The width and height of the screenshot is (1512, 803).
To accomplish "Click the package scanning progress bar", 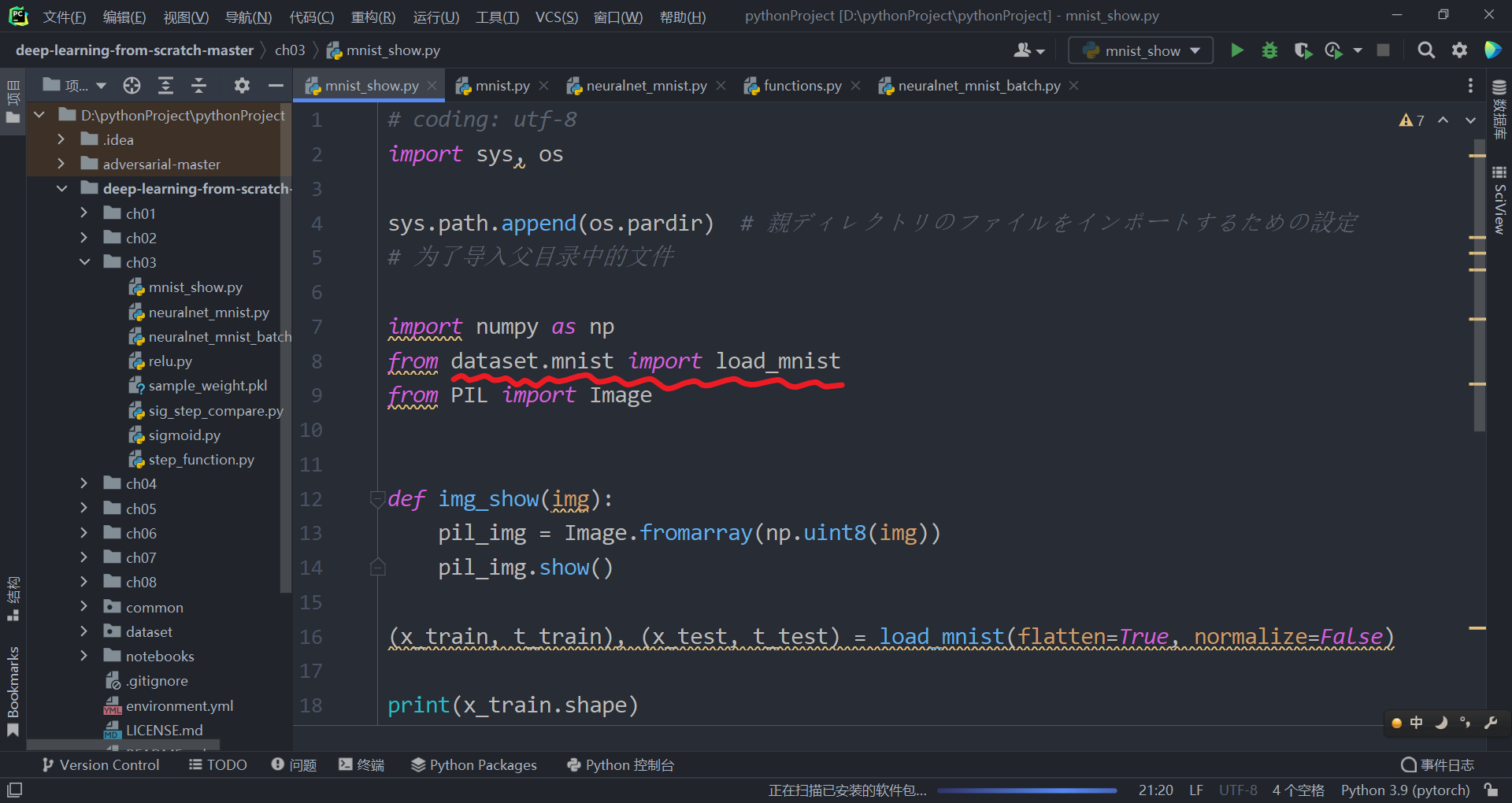I will (x=1027, y=790).
